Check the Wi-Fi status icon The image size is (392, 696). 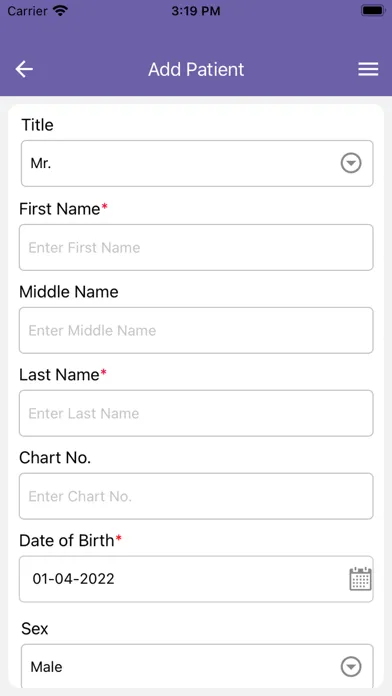[59, 11]
